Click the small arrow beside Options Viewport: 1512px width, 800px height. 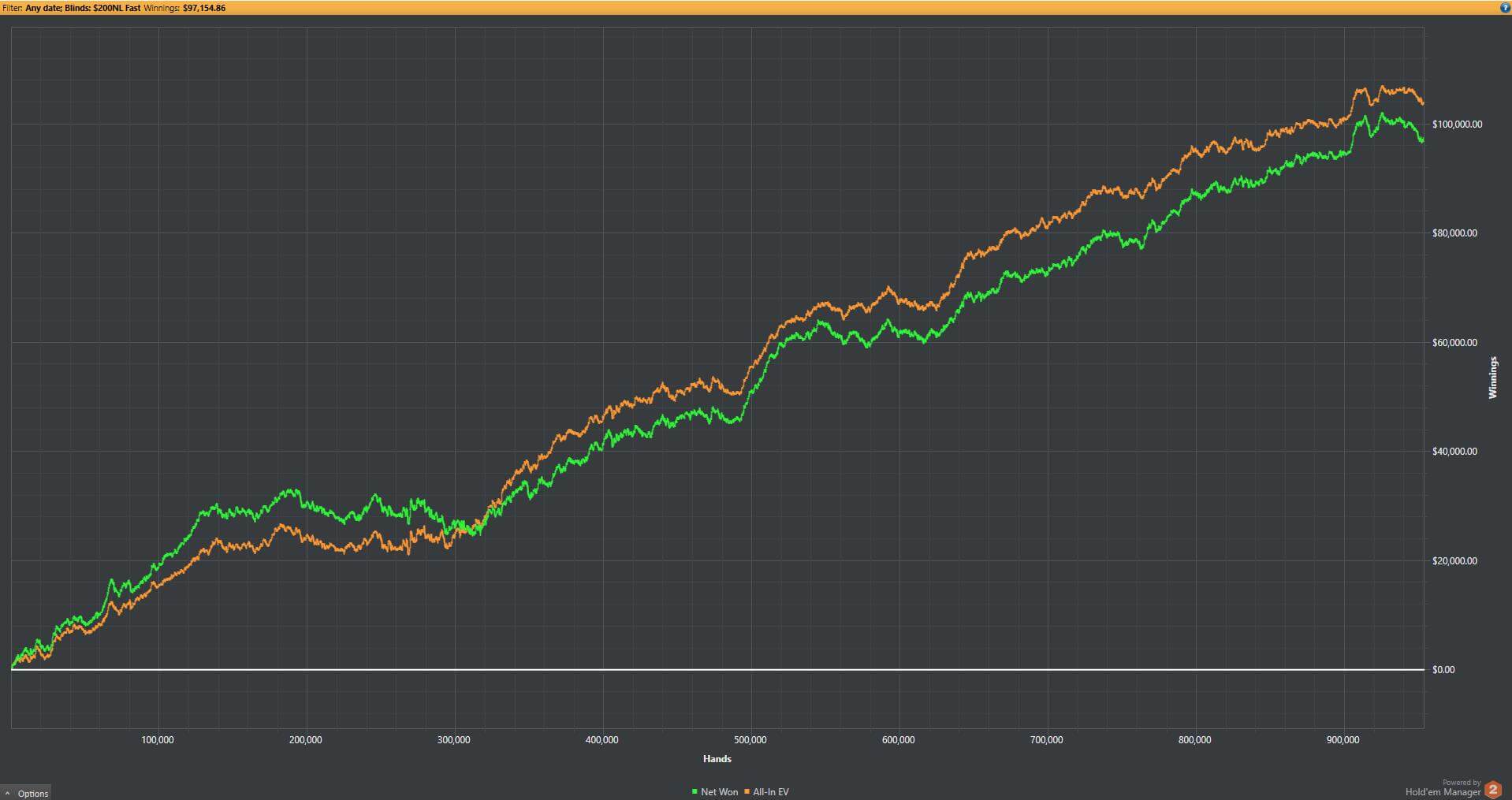(x=8, y=794)
